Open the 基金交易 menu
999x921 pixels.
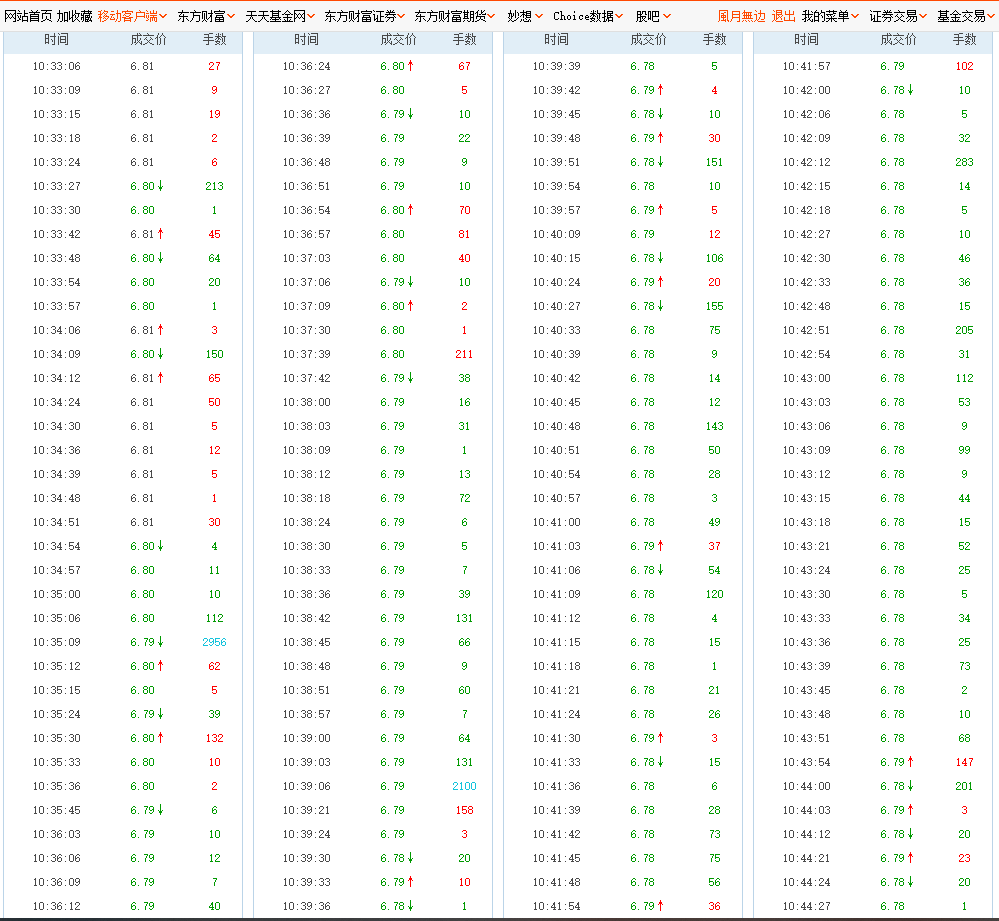[x=966, y=16]
